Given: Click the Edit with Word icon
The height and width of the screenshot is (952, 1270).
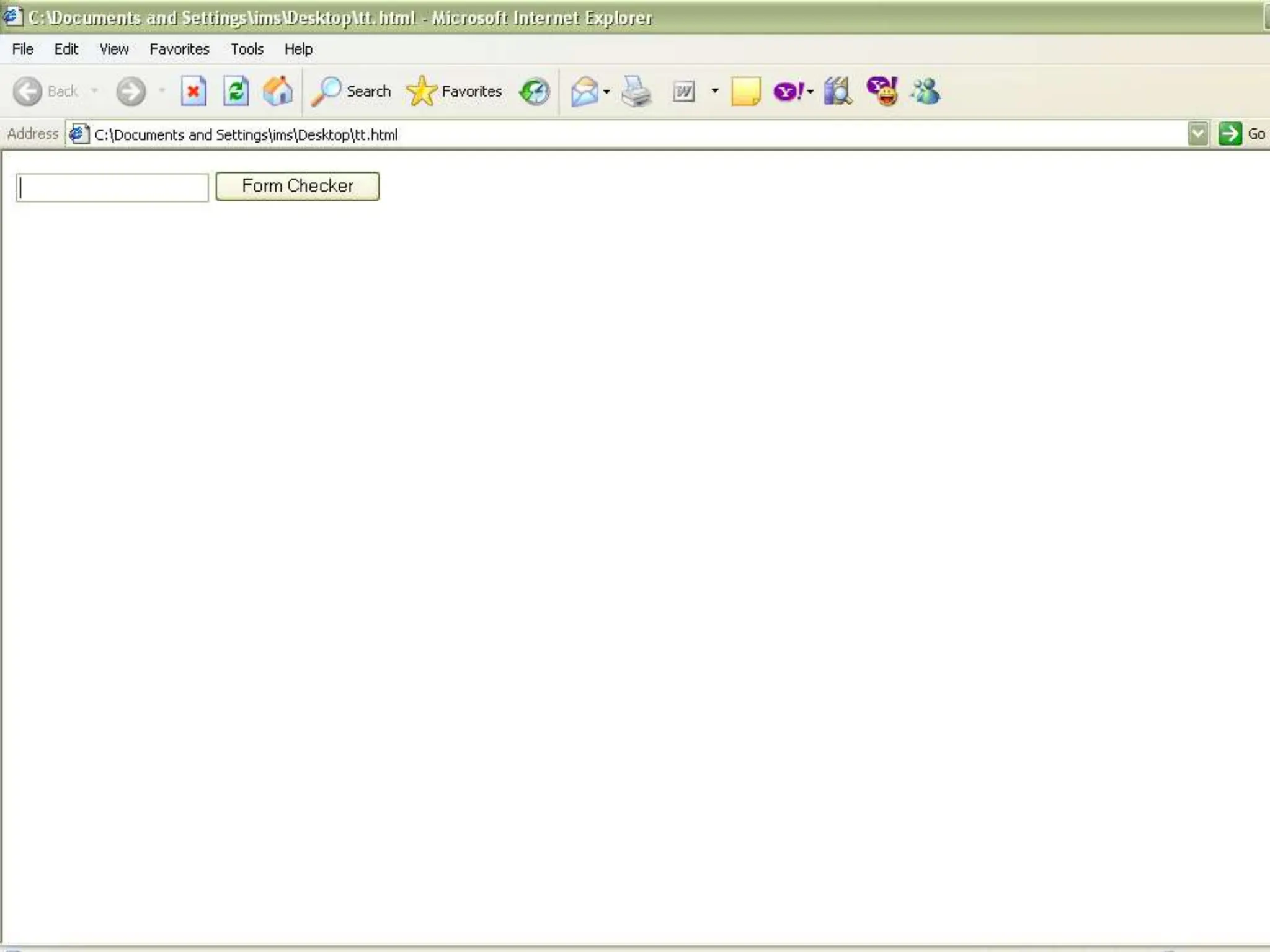Looking at the screenshot, I should coord(684,92).
